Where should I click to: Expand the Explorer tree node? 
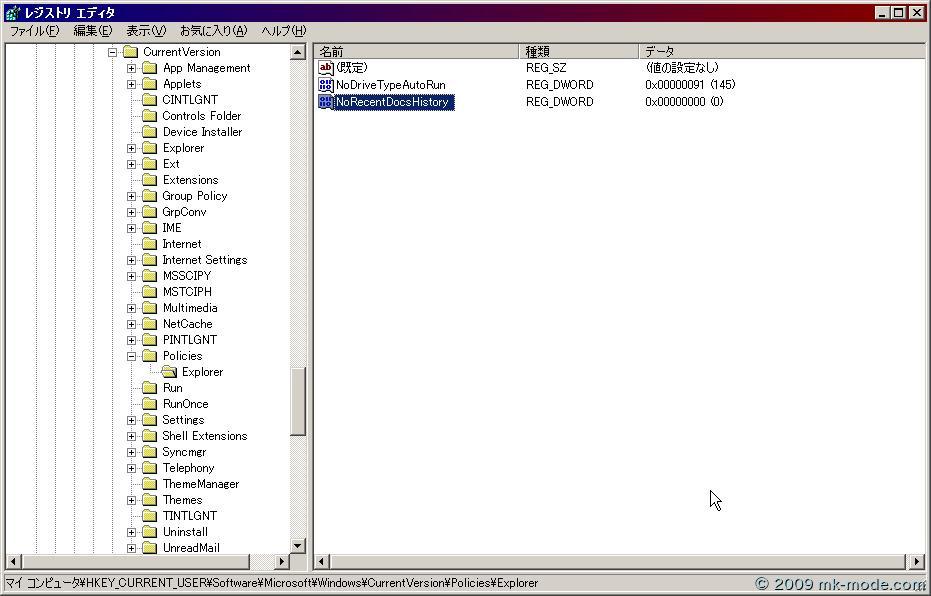tap(131, 147)
